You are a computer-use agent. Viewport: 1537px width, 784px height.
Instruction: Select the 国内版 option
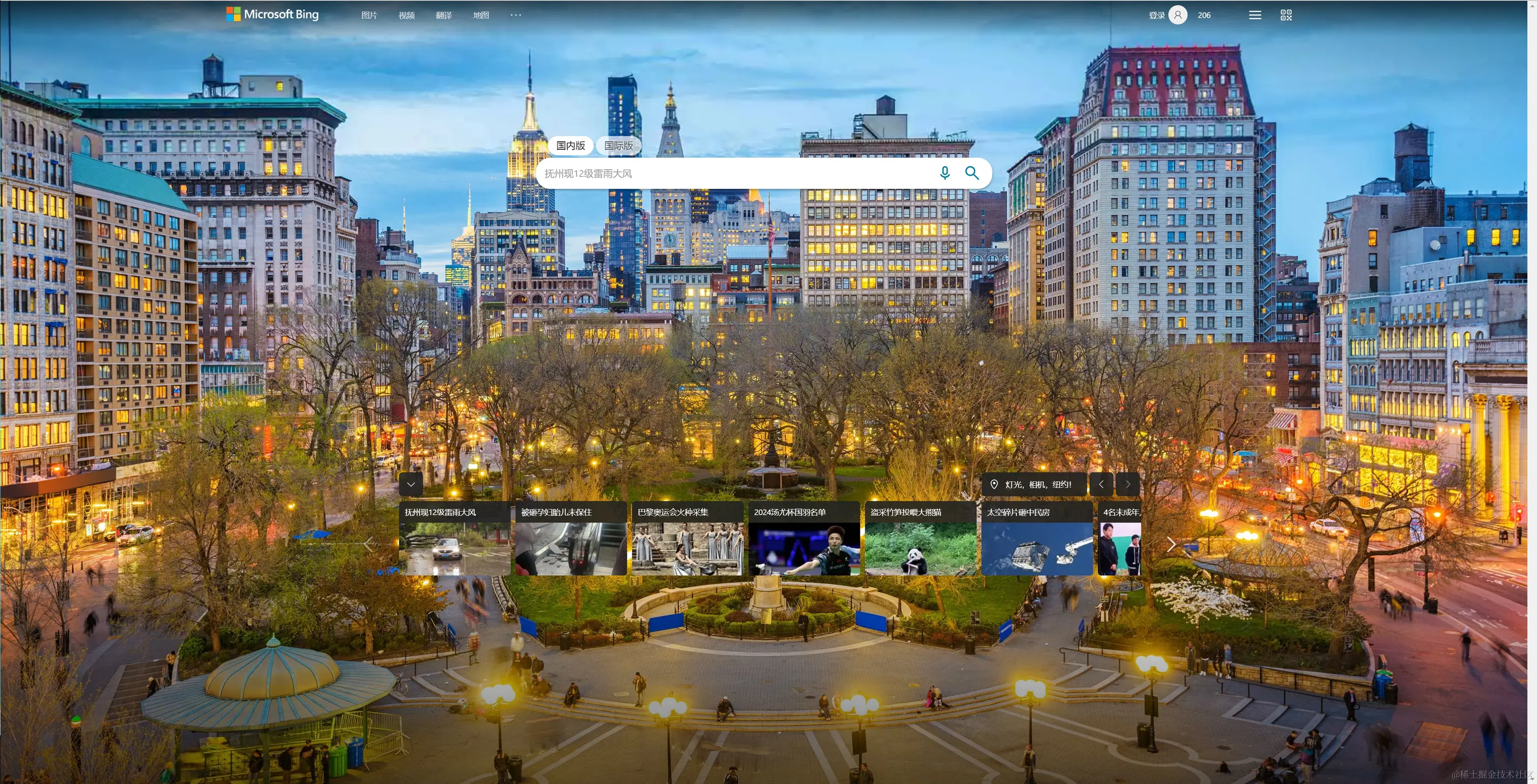pos(570,145)
